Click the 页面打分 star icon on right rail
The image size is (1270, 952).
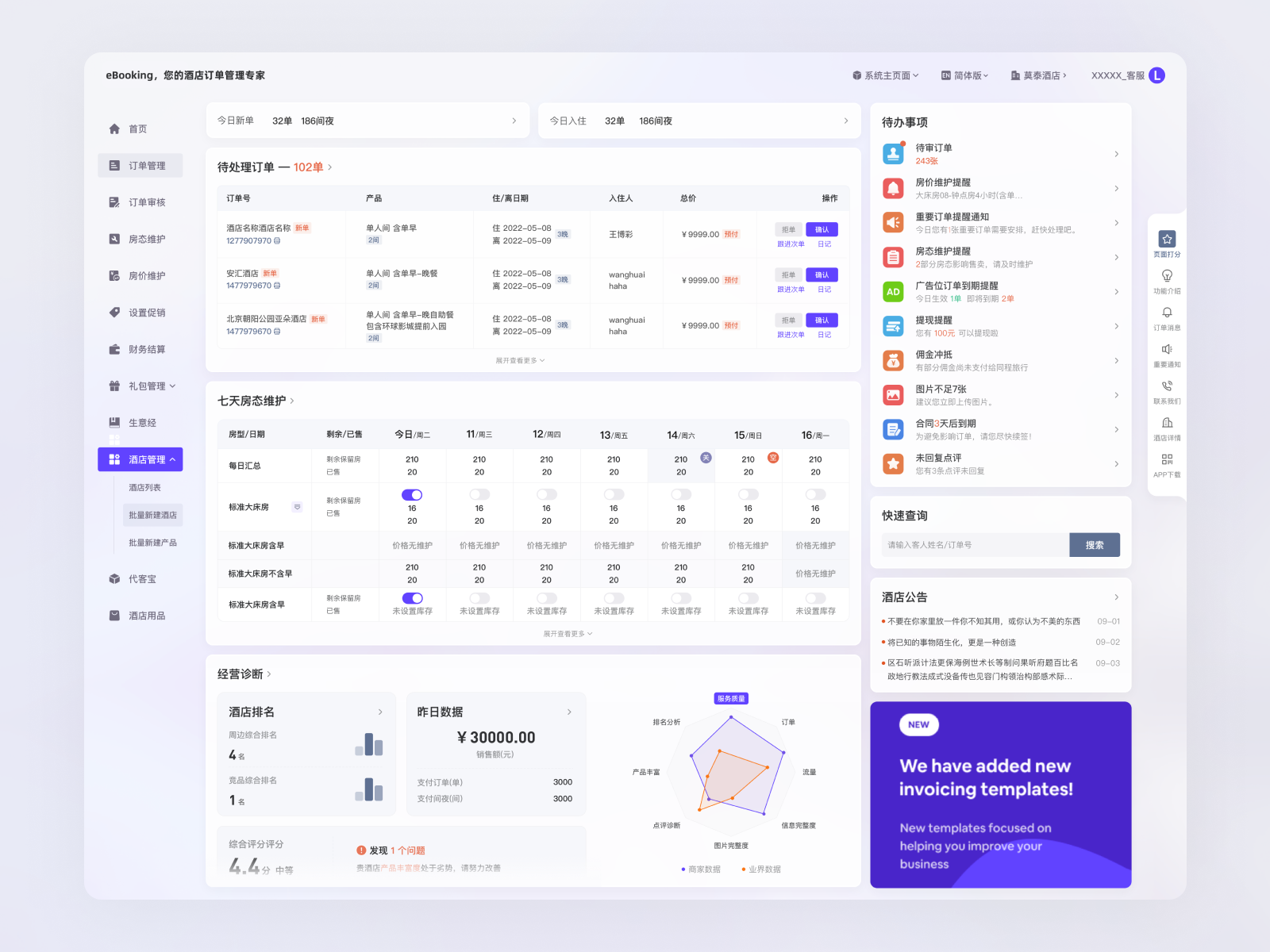[1166, 238]
